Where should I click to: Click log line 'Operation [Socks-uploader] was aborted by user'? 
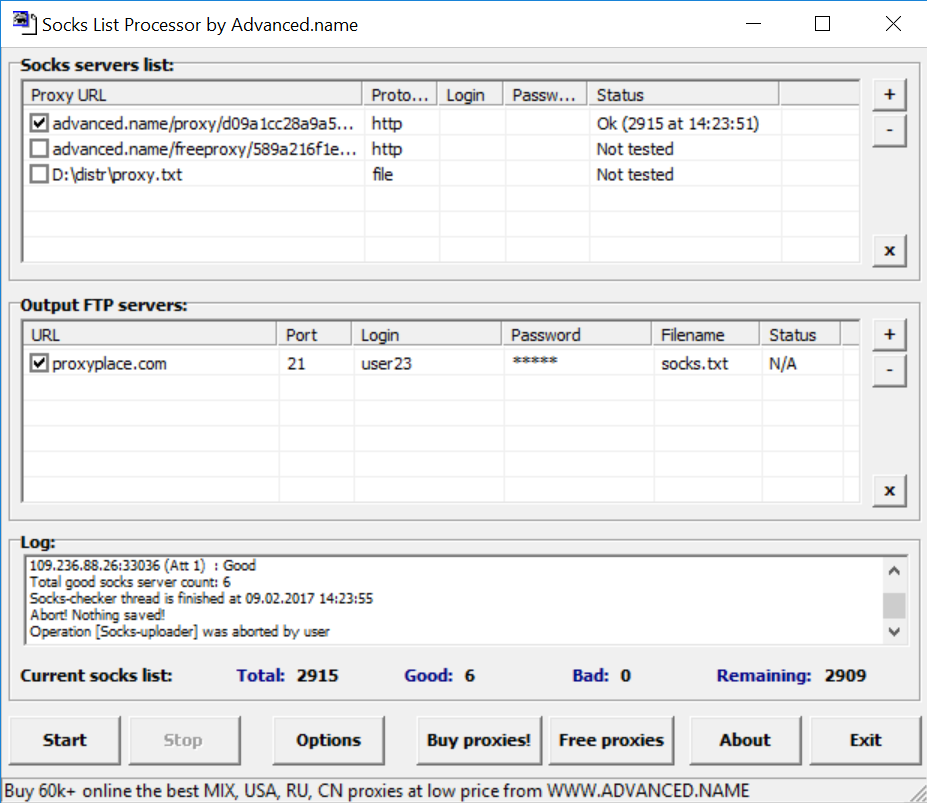tap(180, 632)
